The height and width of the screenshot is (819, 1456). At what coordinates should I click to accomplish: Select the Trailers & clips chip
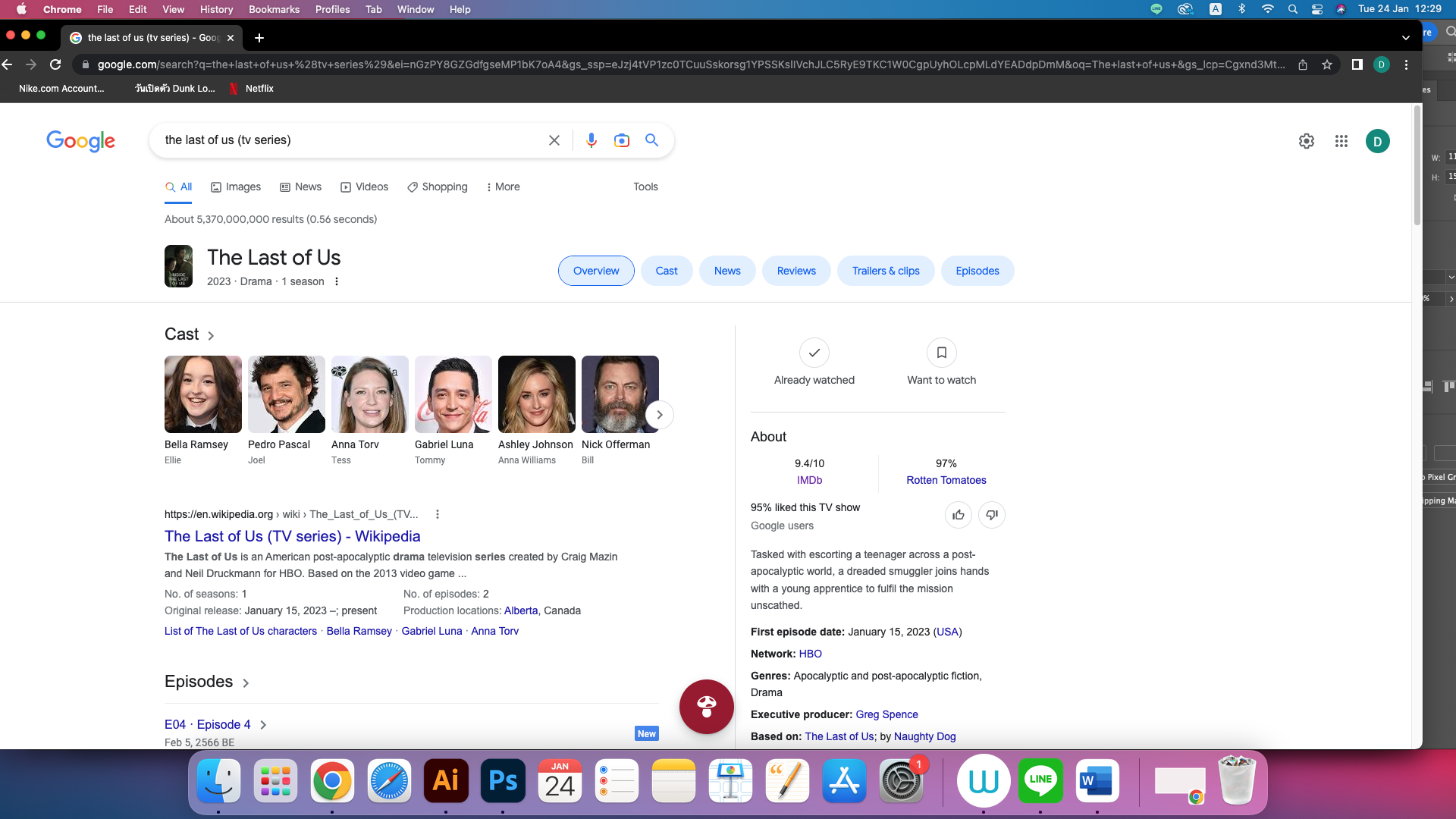pos(886,271)
